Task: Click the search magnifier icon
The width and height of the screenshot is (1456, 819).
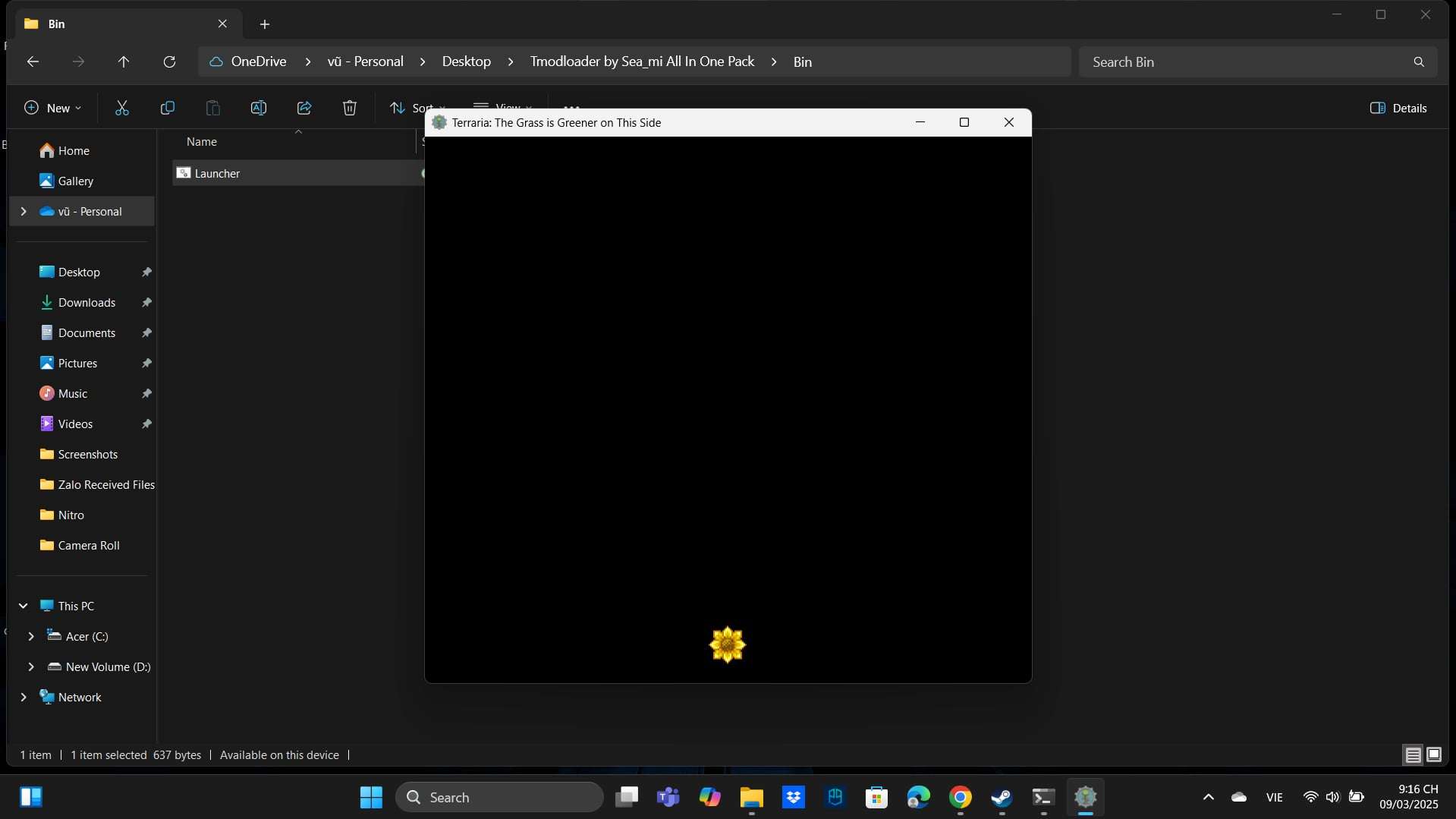Action: pos(1419,61)
